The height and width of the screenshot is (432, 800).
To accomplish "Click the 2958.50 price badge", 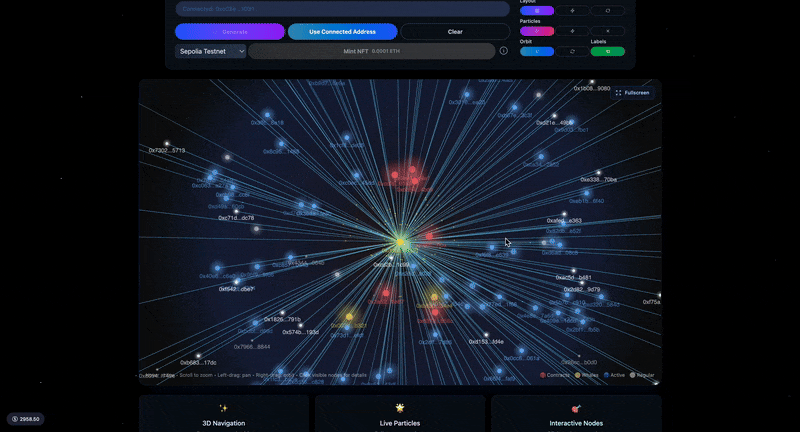I will [x=26, y=419].
